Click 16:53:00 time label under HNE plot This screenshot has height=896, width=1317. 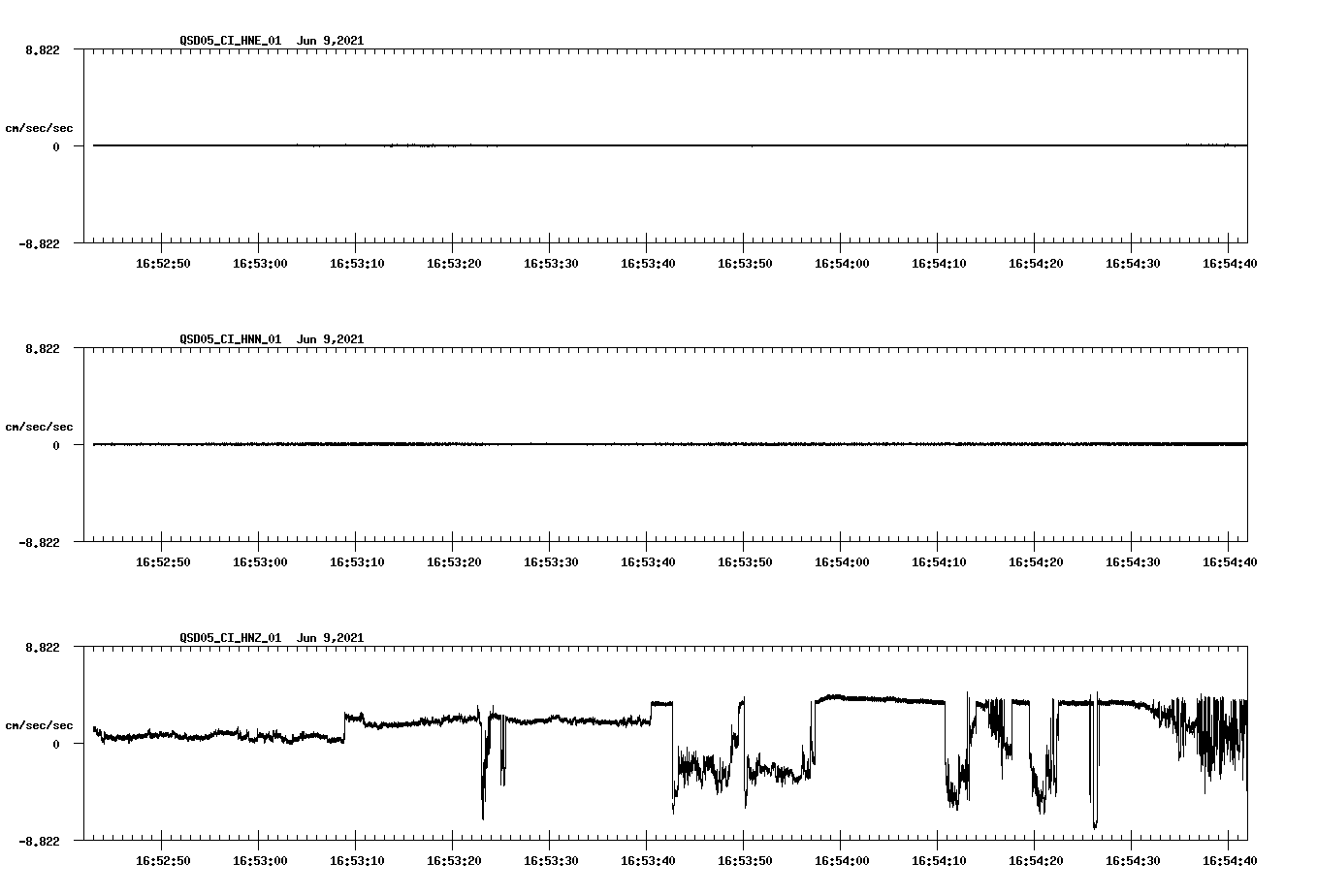[260, 264]
